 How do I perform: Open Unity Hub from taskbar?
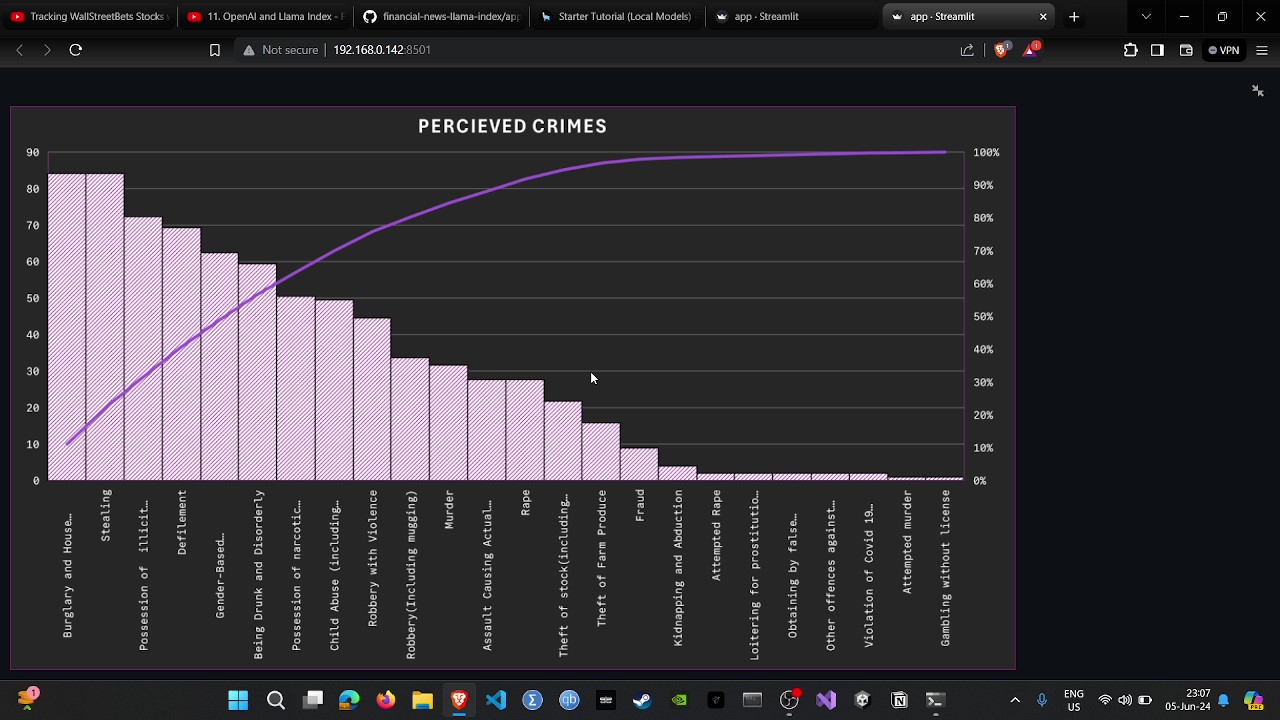(862, 700)
